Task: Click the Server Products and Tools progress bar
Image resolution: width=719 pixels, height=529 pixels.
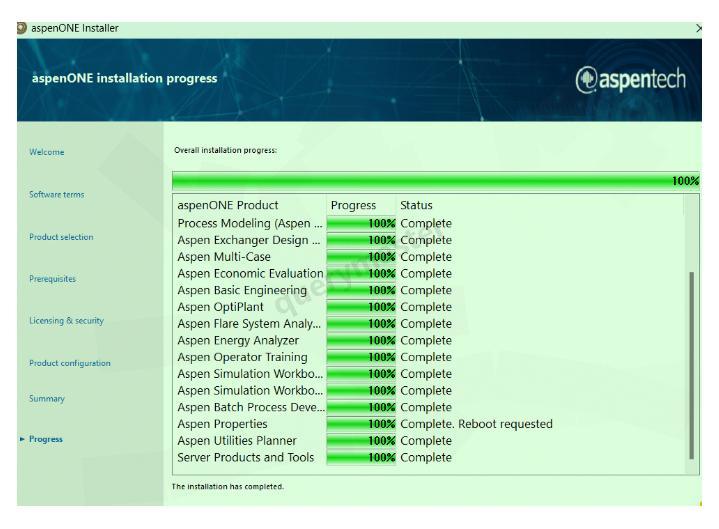Action: pos(361,457)
